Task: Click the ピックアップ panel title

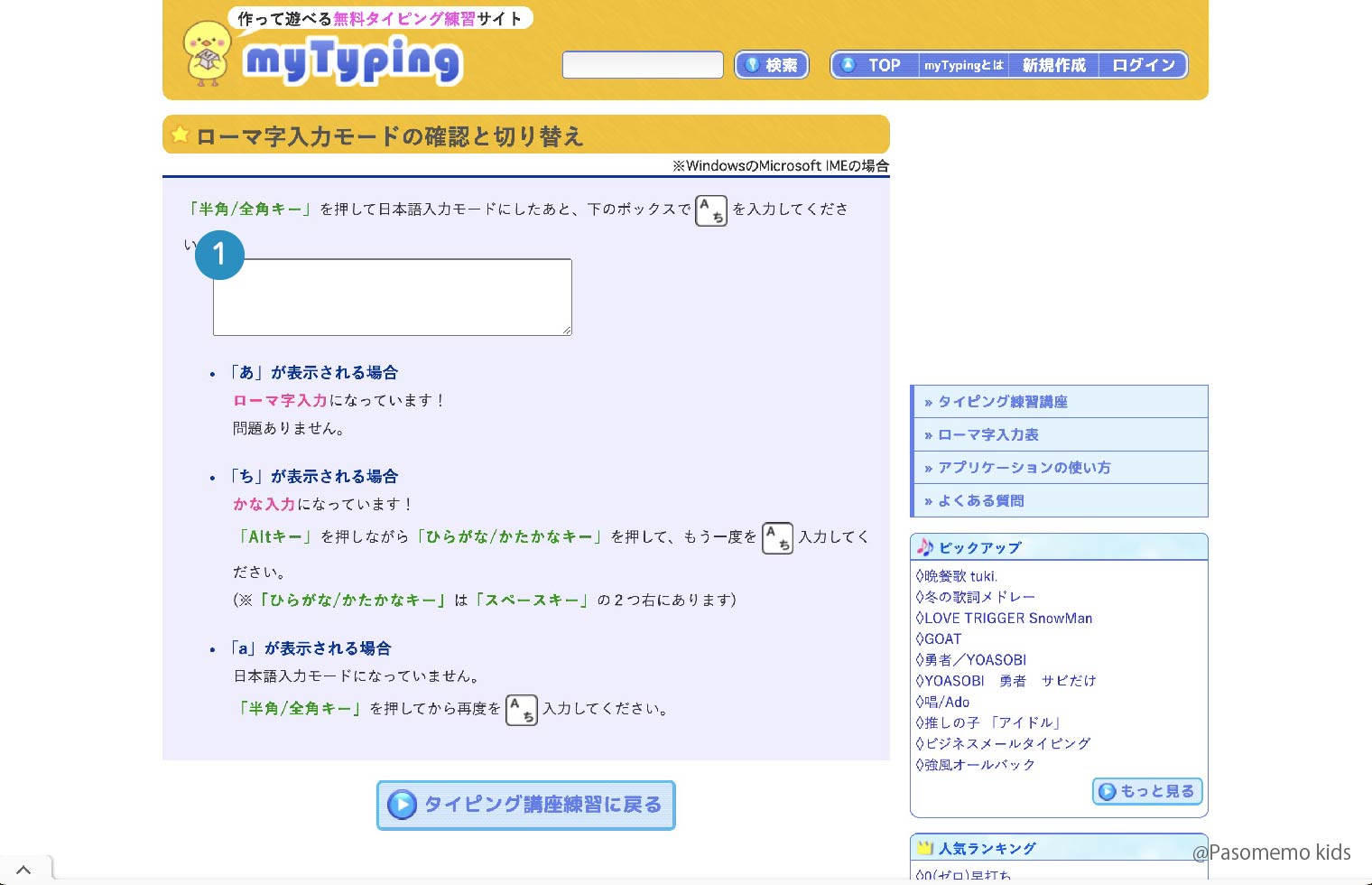Action: click(x=980, y=548)
